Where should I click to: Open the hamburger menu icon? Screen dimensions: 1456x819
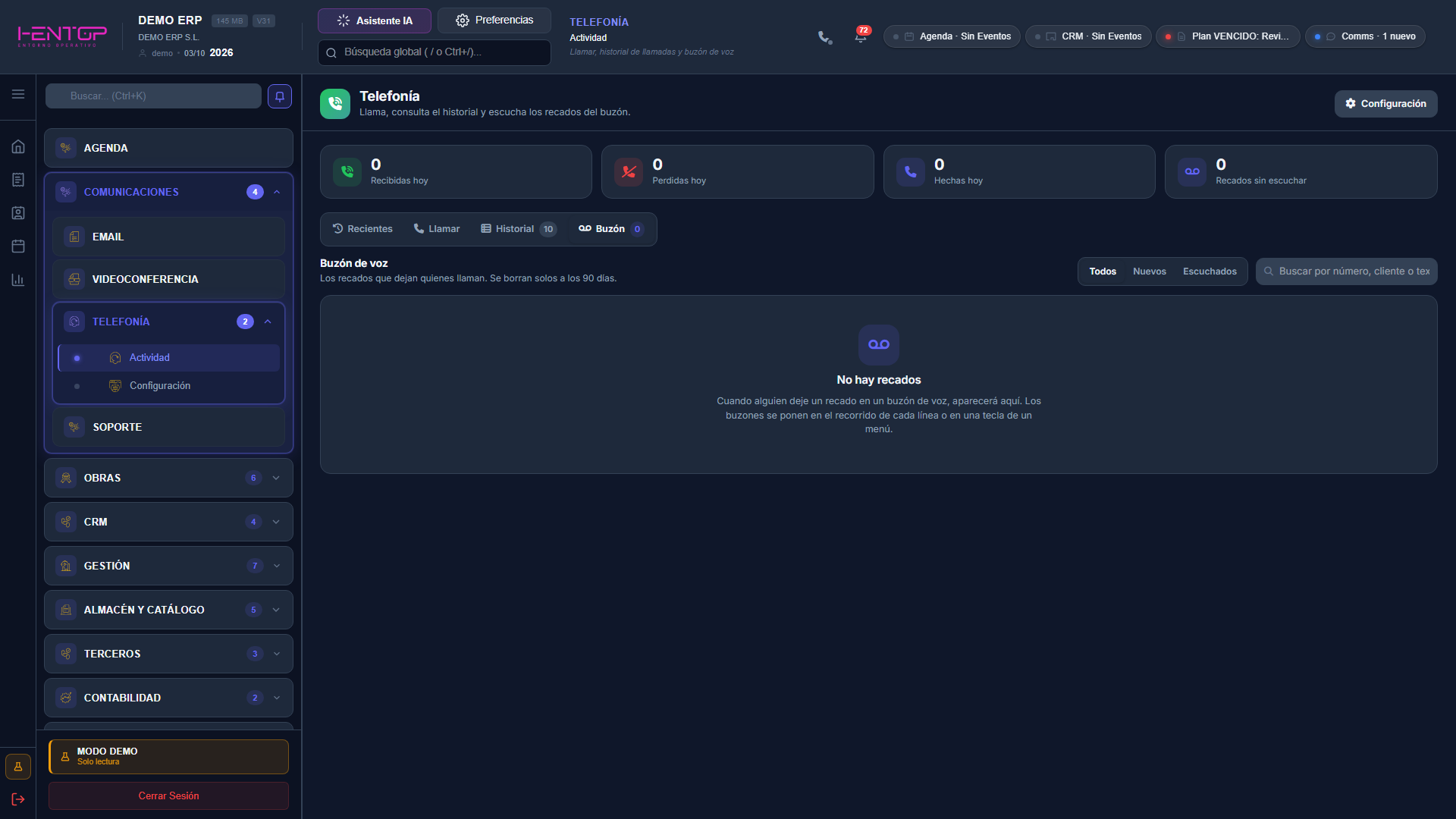pyautogui.click(x=18, y=94)
